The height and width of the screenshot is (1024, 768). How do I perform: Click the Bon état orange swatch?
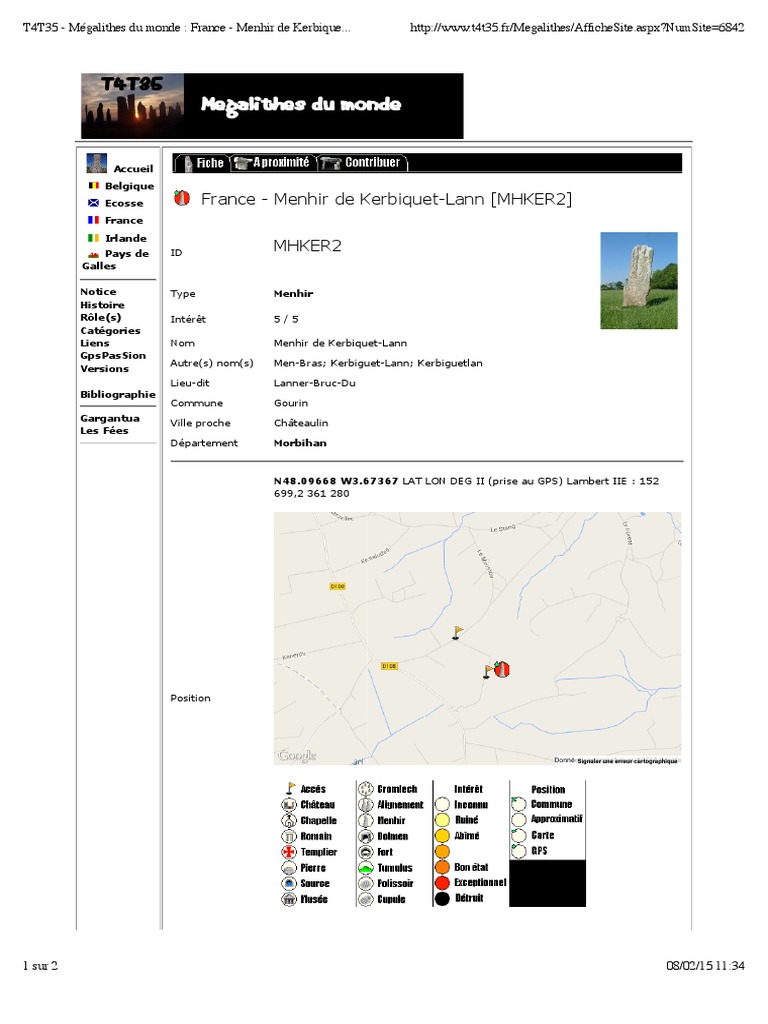tap(443, 867)
